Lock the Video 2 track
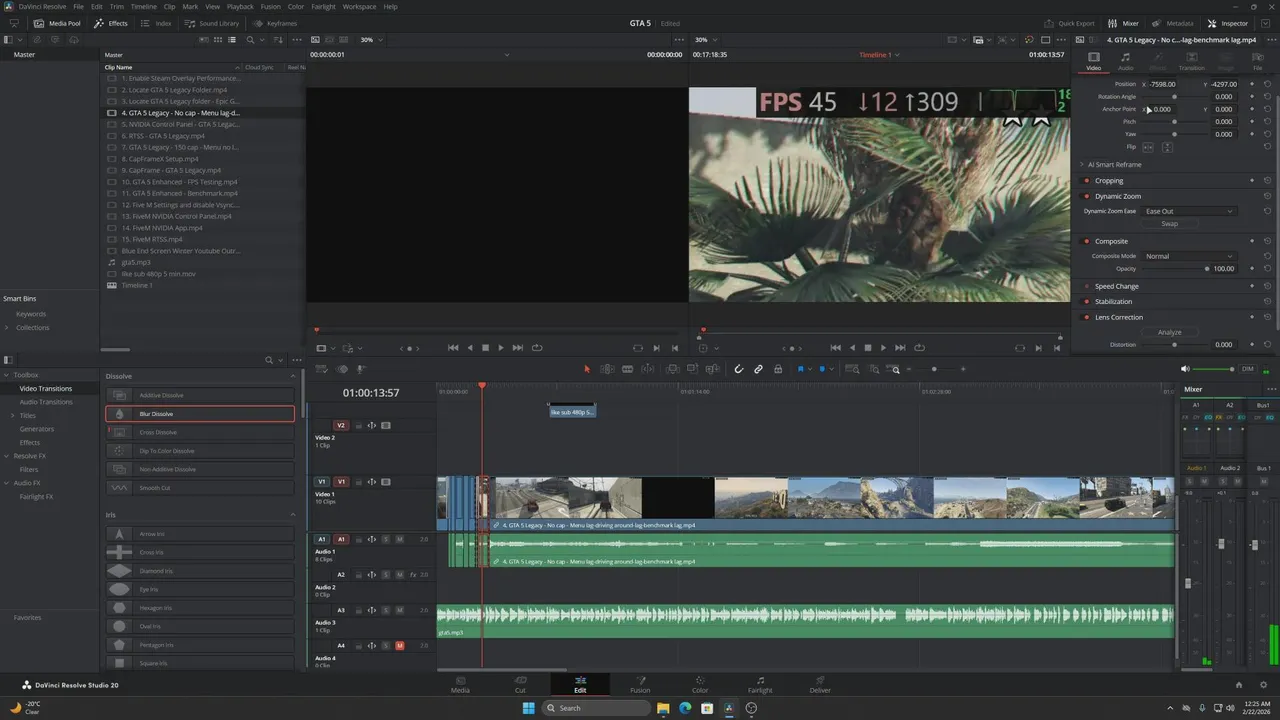This screenshot has width=1280, height=720. (x=358, y=425)
